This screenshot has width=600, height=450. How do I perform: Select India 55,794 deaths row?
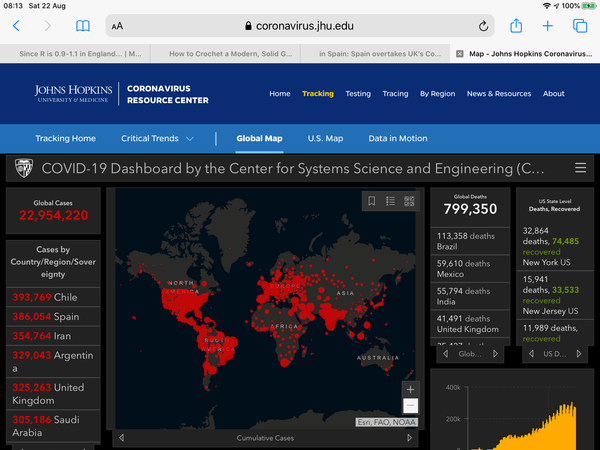click(x=470, y=296)
